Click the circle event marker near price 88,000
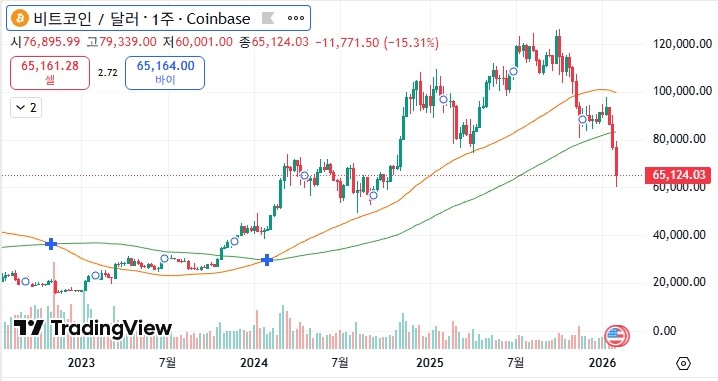The width and height of the screenshot is (718, 381). pos(582,120)
